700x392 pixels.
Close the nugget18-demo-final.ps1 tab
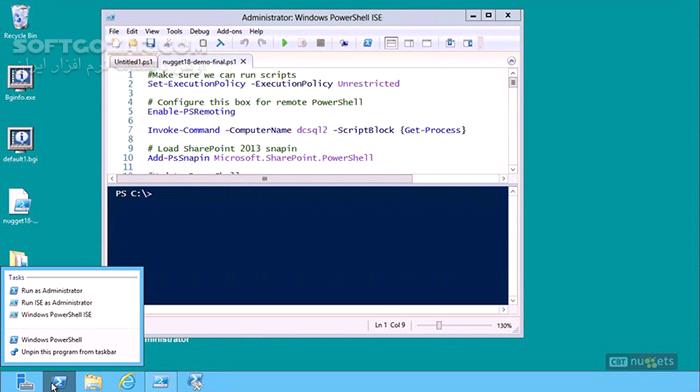pyautogui.click(x=243, y=61)
